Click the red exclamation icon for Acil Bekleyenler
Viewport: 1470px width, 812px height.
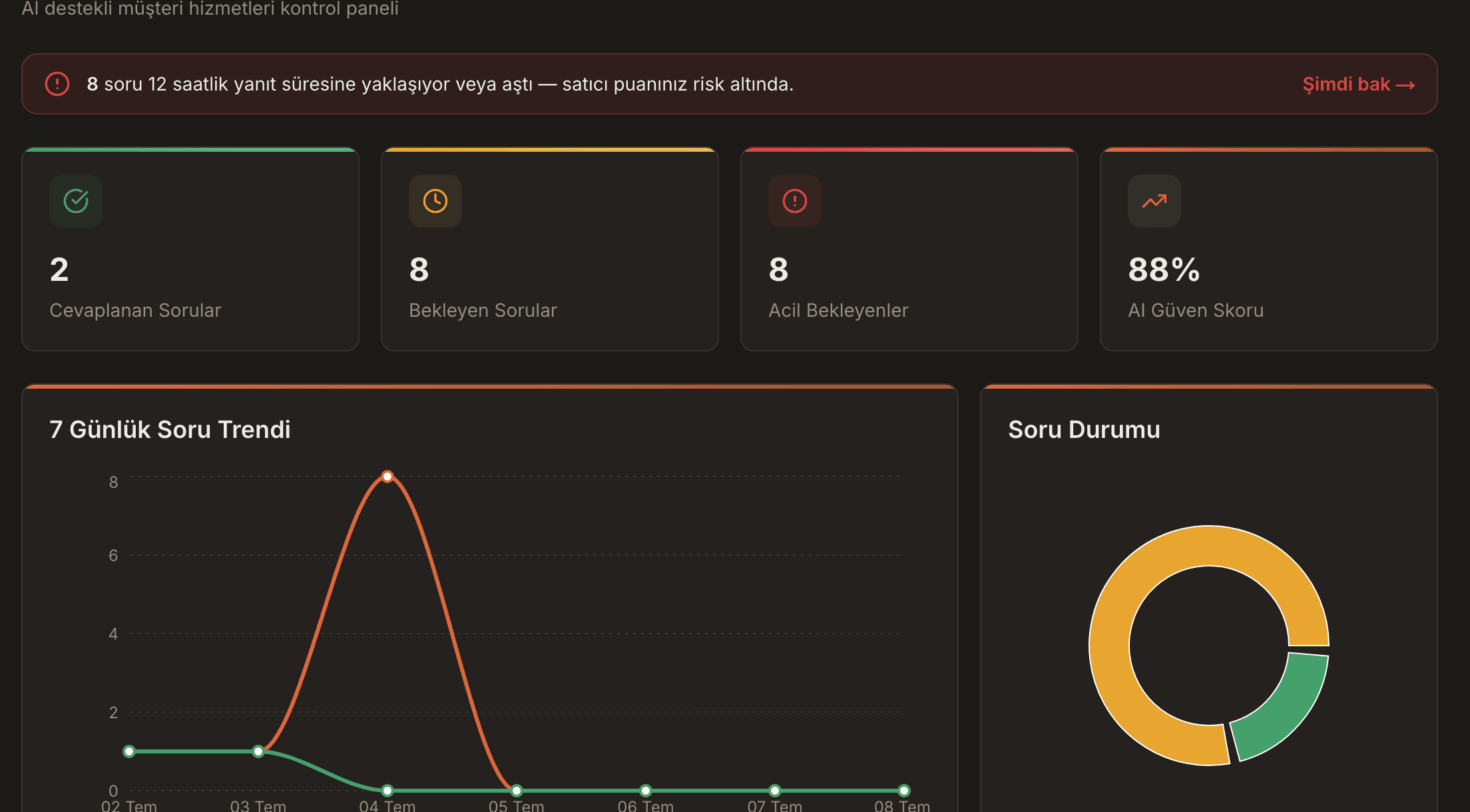point(795,201)
